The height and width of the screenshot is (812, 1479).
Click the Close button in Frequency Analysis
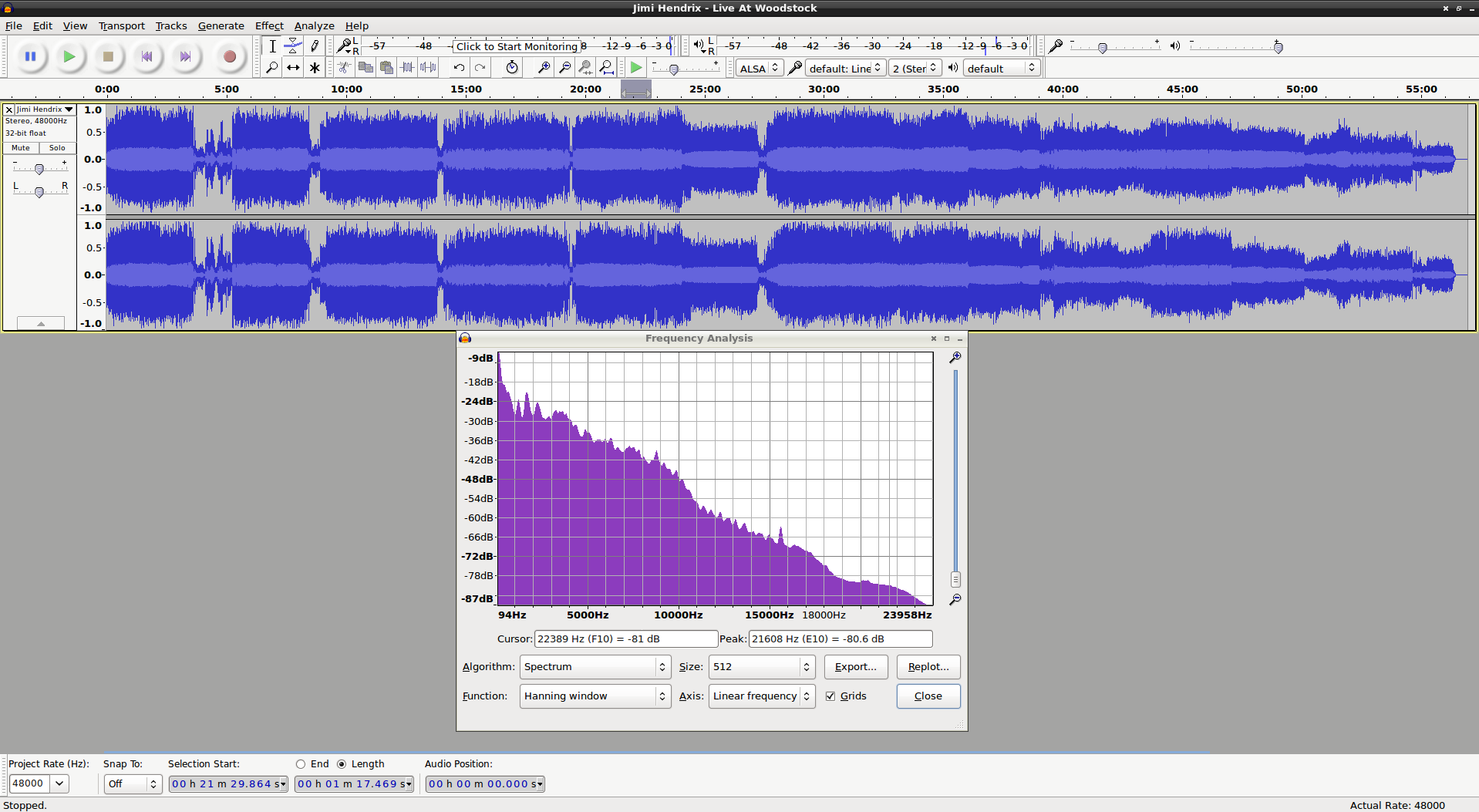pos(928,696)
